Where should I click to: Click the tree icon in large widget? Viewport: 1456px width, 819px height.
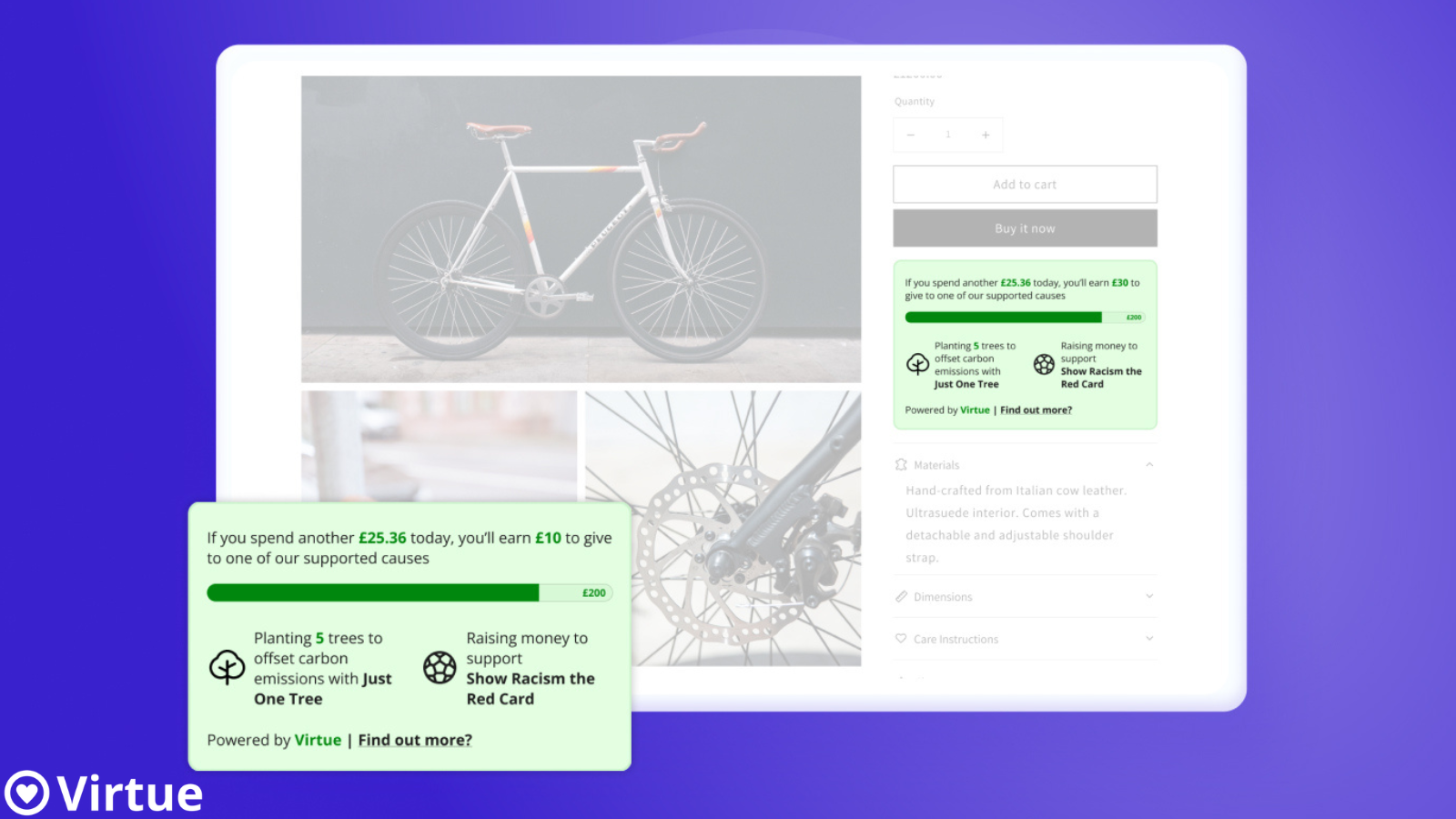(227, 668)
